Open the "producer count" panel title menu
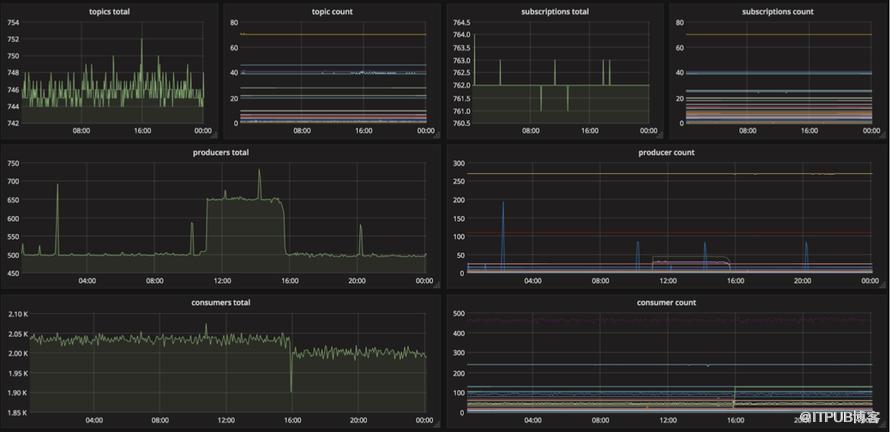Screen dimensions: 890x432 pos(666,152)
